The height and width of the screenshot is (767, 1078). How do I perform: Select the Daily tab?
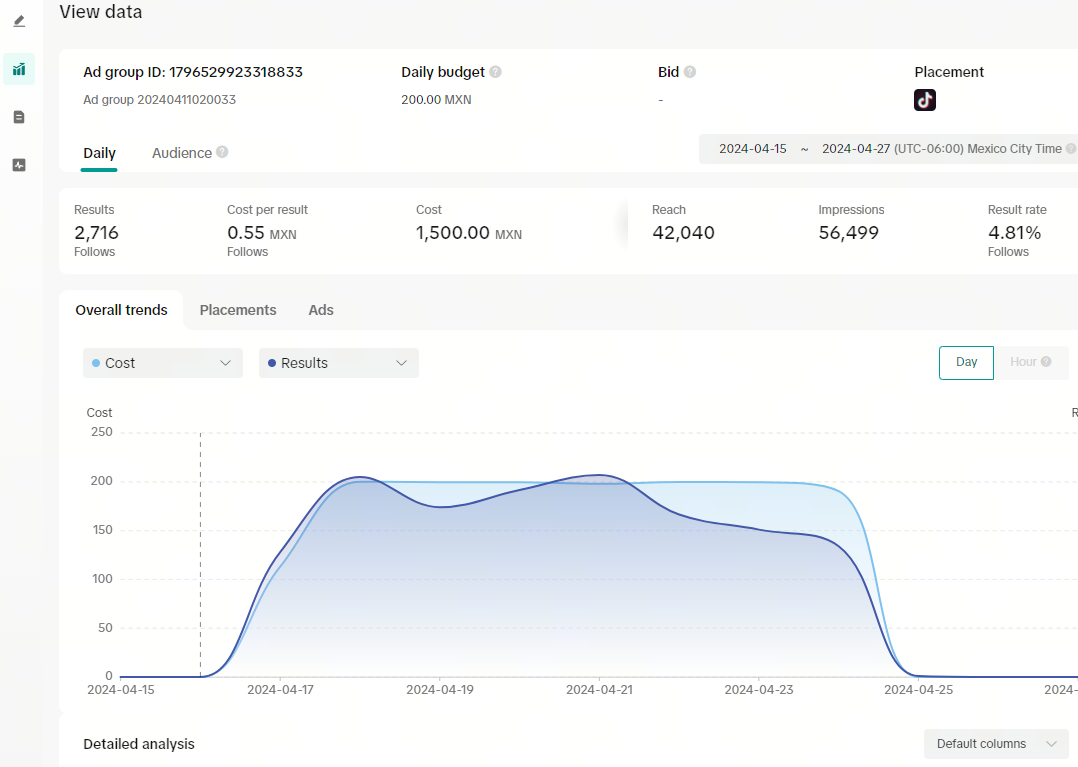(x=100, y=153)
